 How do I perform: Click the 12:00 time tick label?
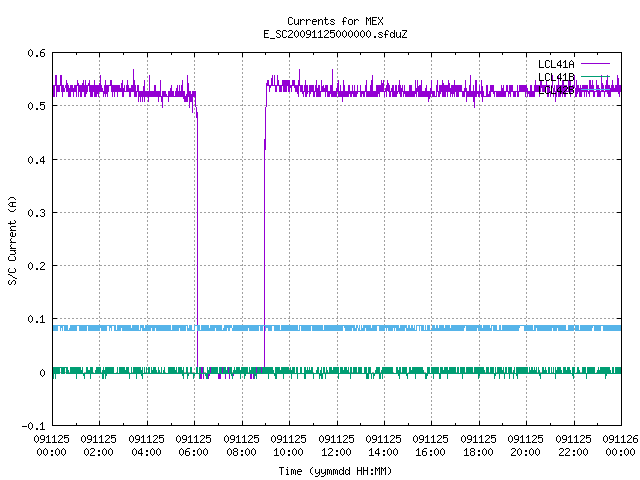tap(336, 452)
